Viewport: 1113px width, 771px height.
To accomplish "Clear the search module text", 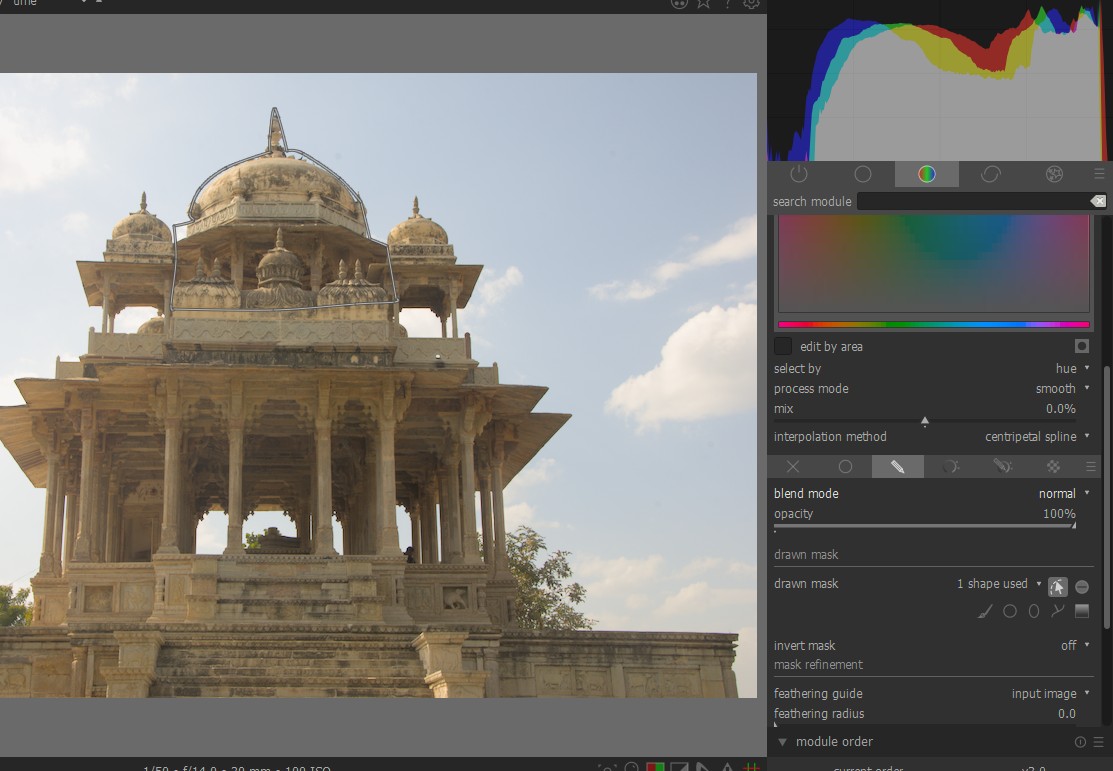I will (x=1098, y=202).
